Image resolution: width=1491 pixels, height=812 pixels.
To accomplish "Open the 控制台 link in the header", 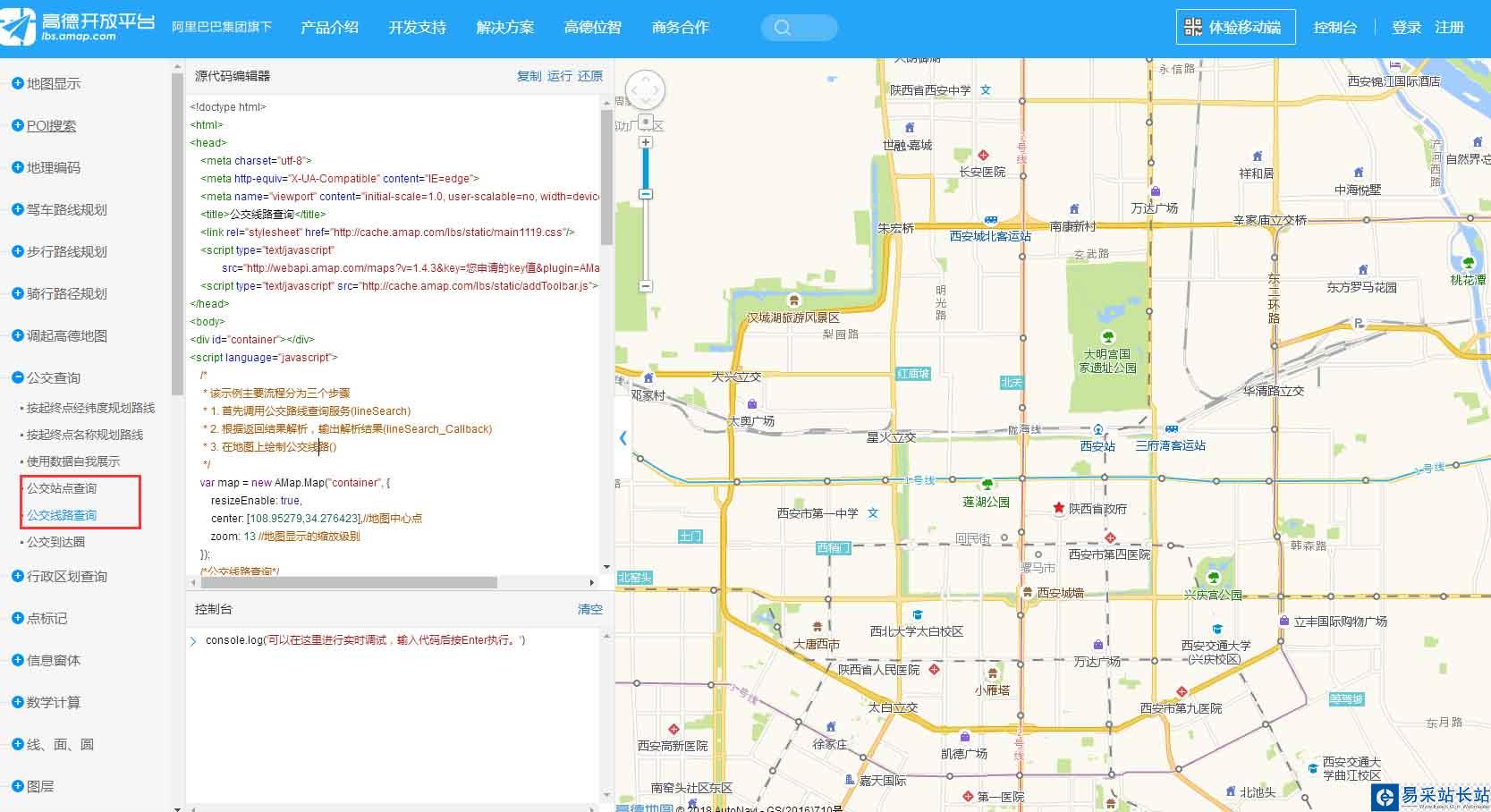I will click(x=1334, y=28).
